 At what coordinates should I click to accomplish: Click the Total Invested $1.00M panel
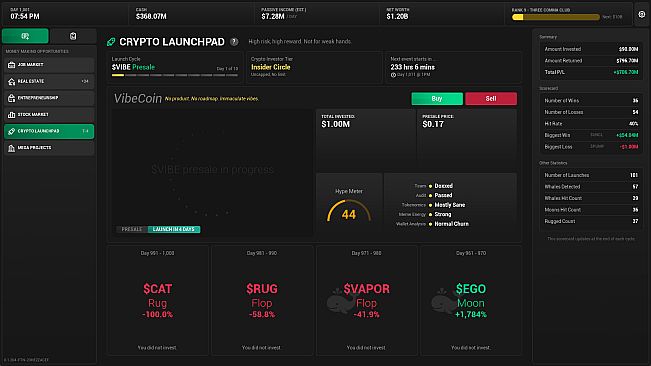pos(365,140)
